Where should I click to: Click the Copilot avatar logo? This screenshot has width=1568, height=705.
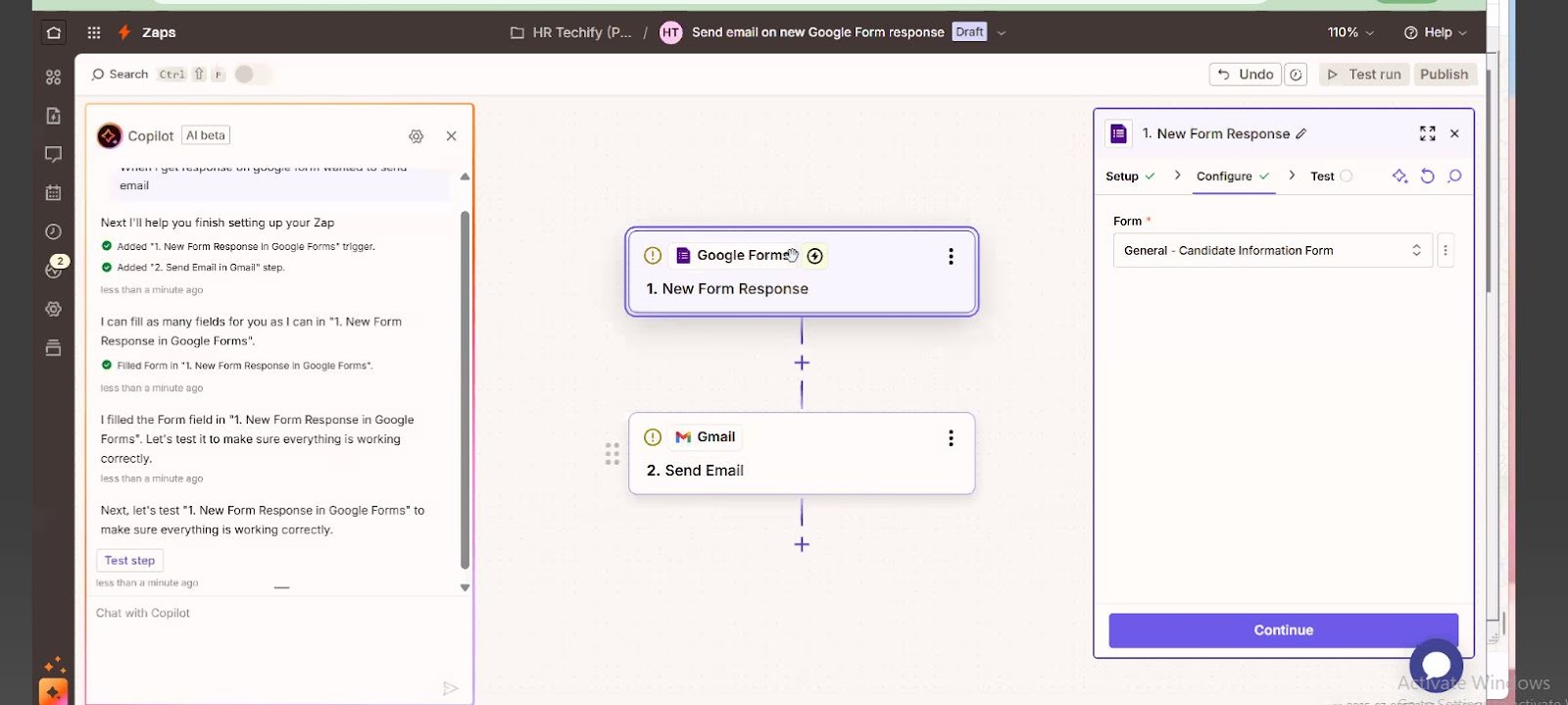click(110, 135)
